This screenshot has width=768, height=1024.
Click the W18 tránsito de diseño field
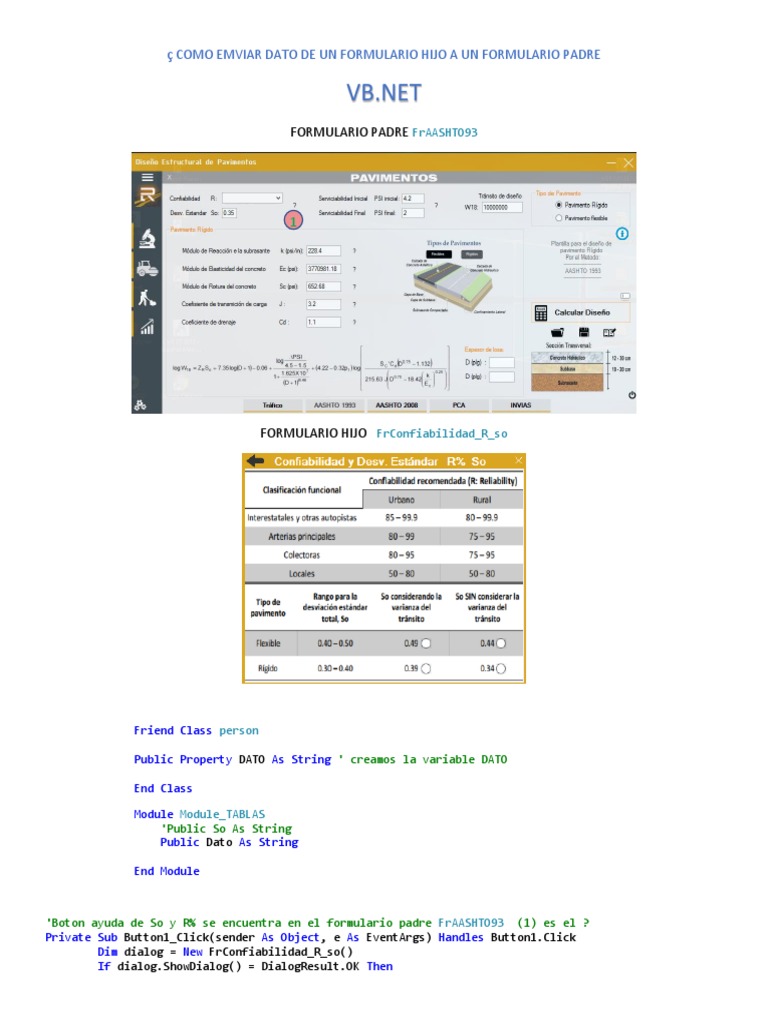[x=502, y=208]
